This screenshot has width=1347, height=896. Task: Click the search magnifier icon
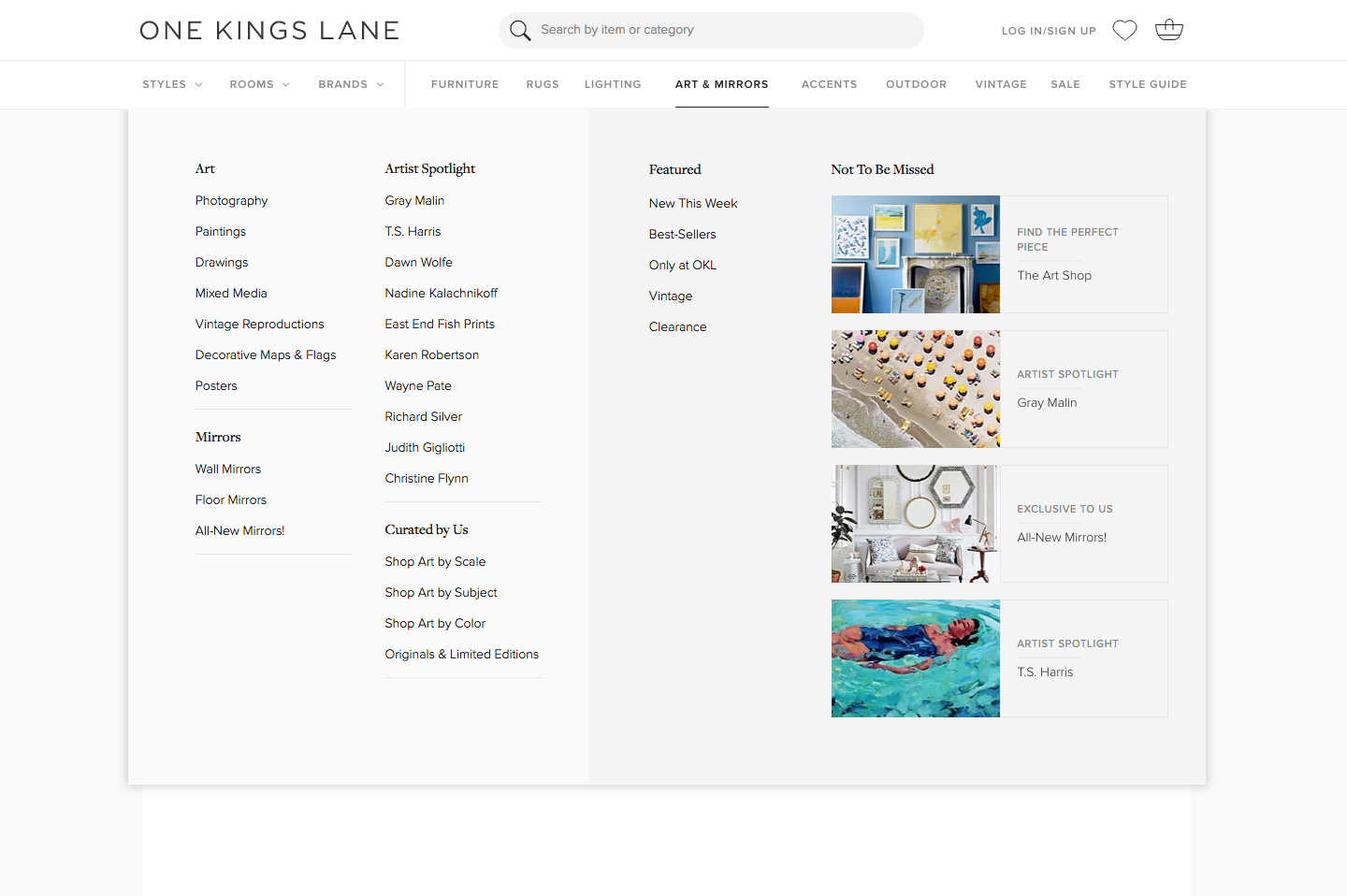click(x=520, y=31)
